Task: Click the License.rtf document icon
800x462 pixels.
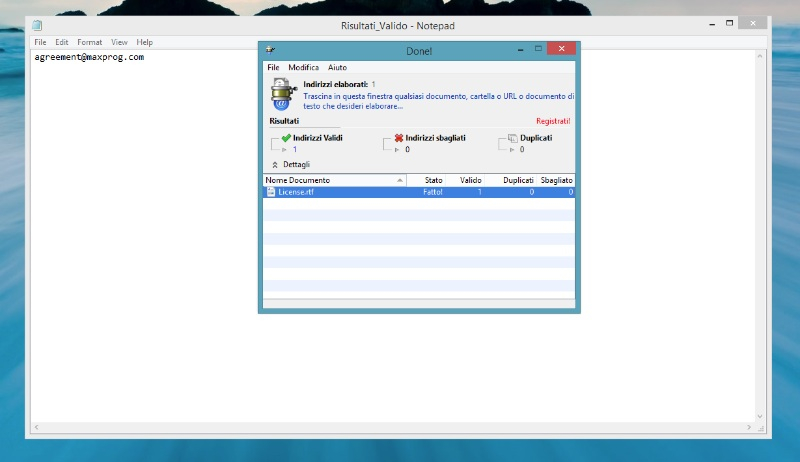Action: click(271, 191)
